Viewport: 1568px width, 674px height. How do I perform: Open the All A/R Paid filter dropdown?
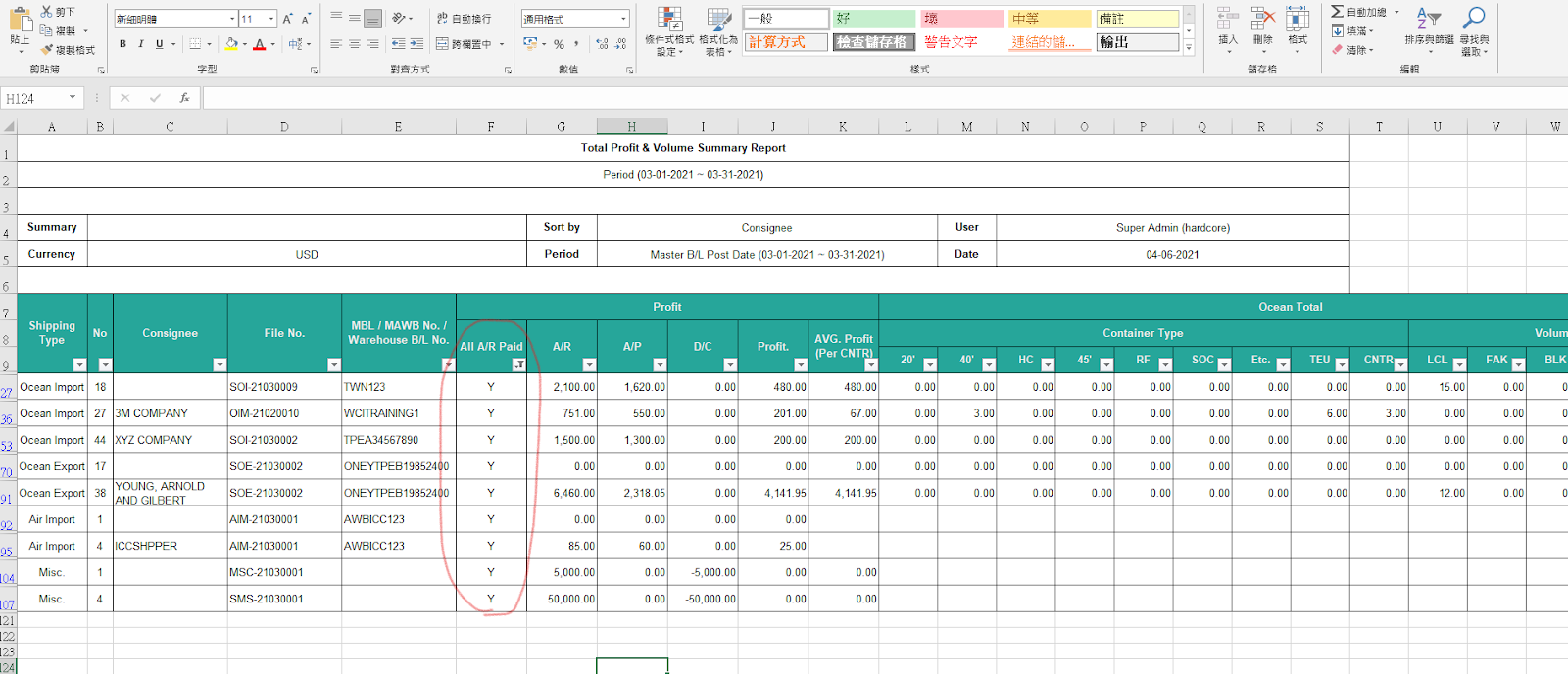[x=518, y=364]
